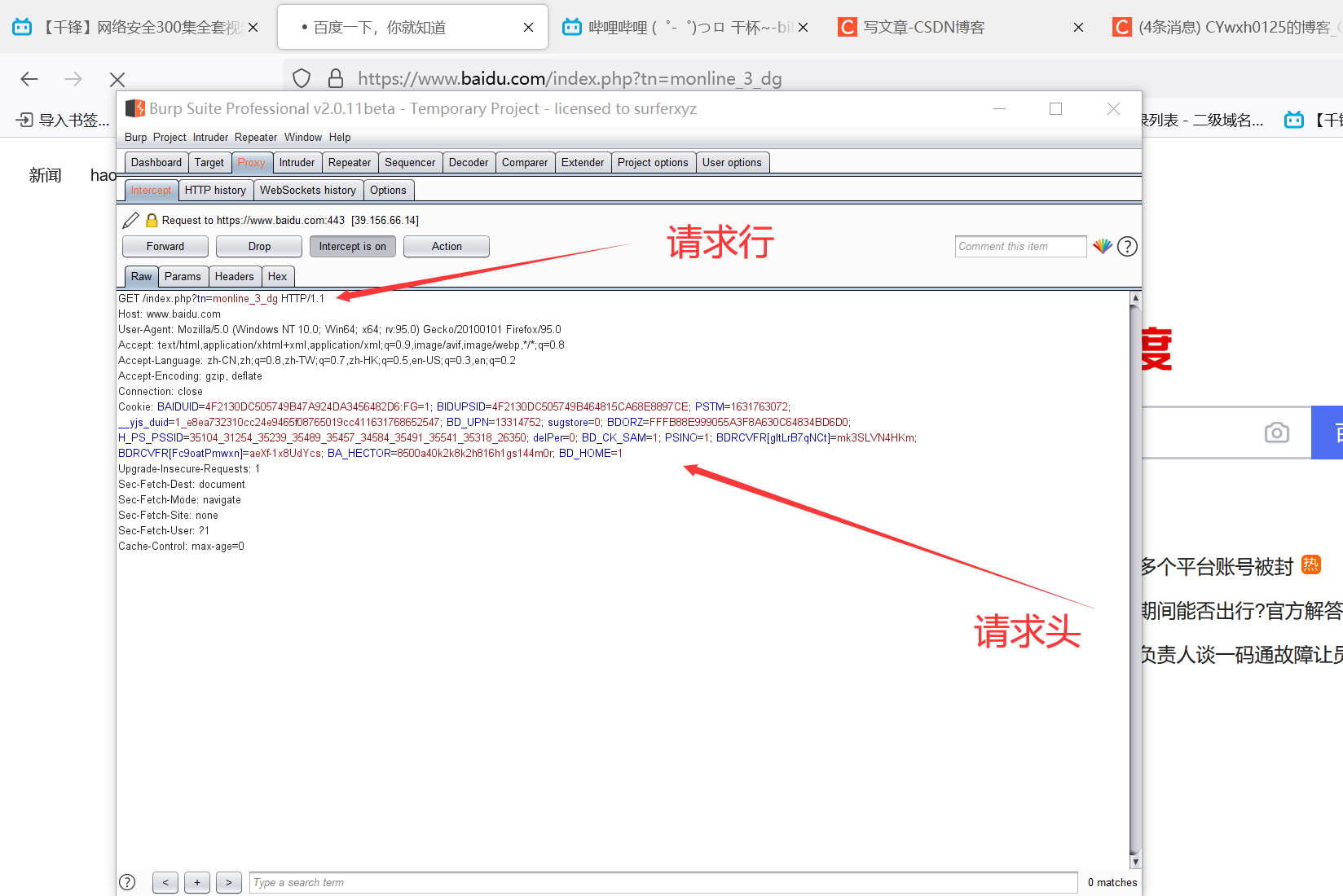Image resolution: width=1343 pixels, height=896 pixels.
Task: Open the proxy Options sub-tab
Action: [388, 191]
